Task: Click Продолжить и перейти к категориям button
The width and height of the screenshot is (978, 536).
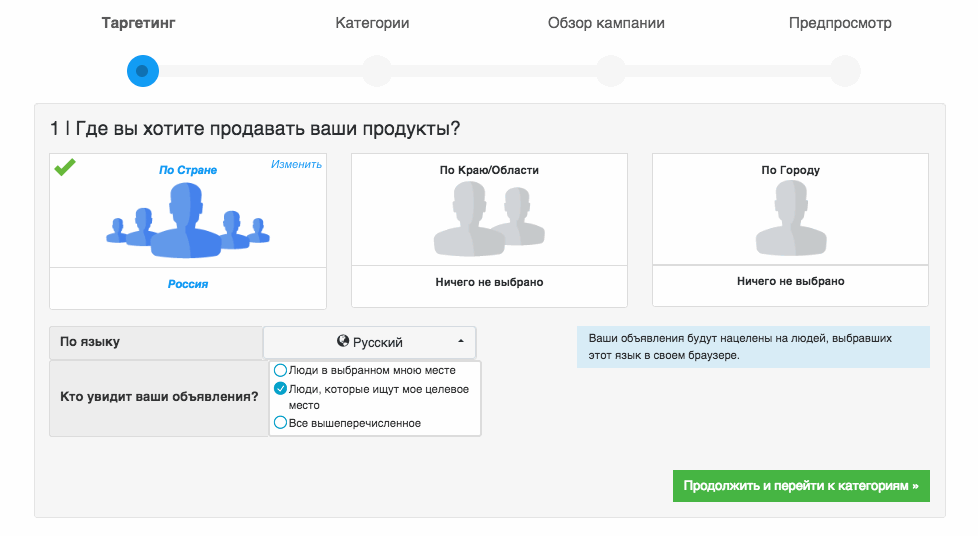Action: (801, 485)
